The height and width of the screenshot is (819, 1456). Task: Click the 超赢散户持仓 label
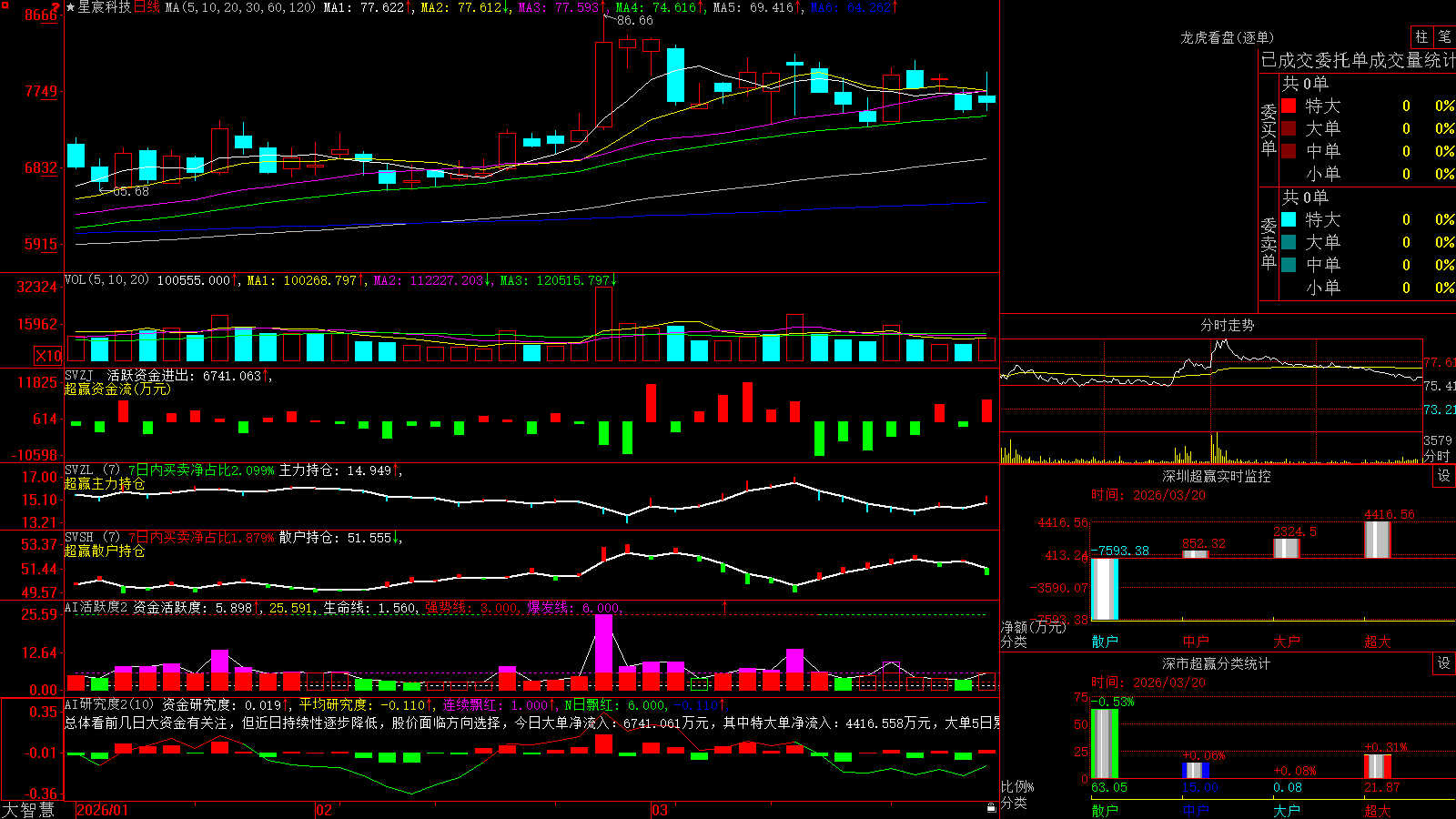tap(105, 551)
